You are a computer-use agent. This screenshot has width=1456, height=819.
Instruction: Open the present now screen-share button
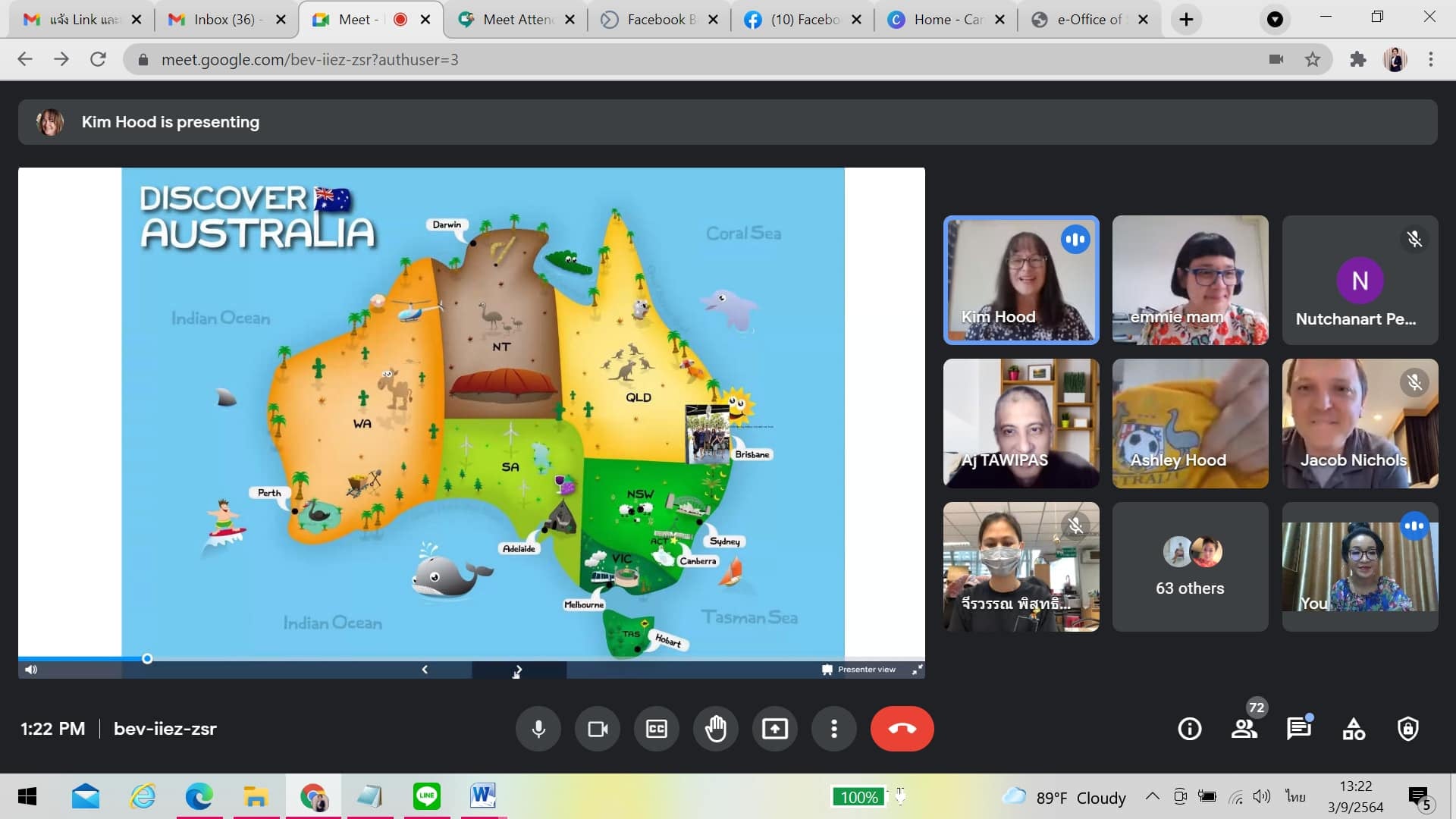(x=774, y=729)
